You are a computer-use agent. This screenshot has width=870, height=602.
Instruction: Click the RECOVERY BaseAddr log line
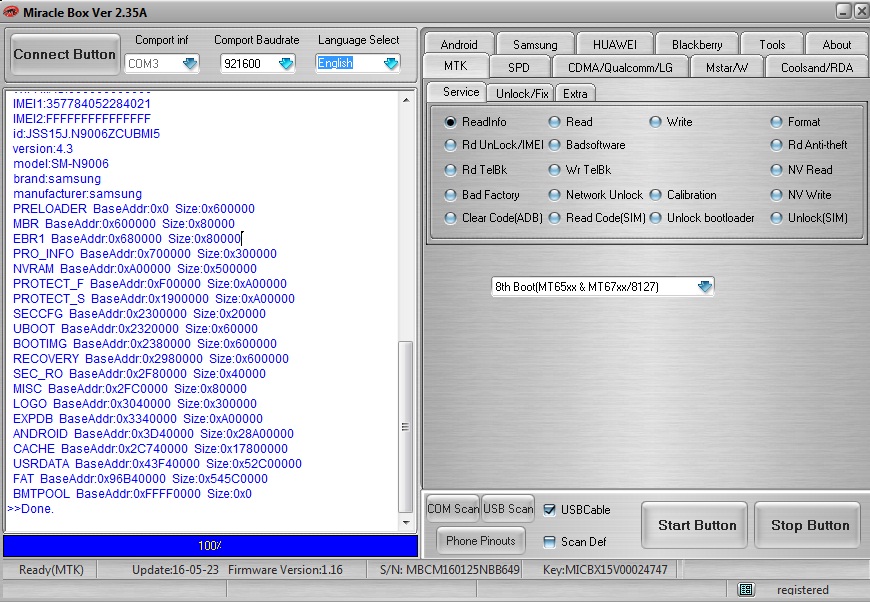point(151,358)
